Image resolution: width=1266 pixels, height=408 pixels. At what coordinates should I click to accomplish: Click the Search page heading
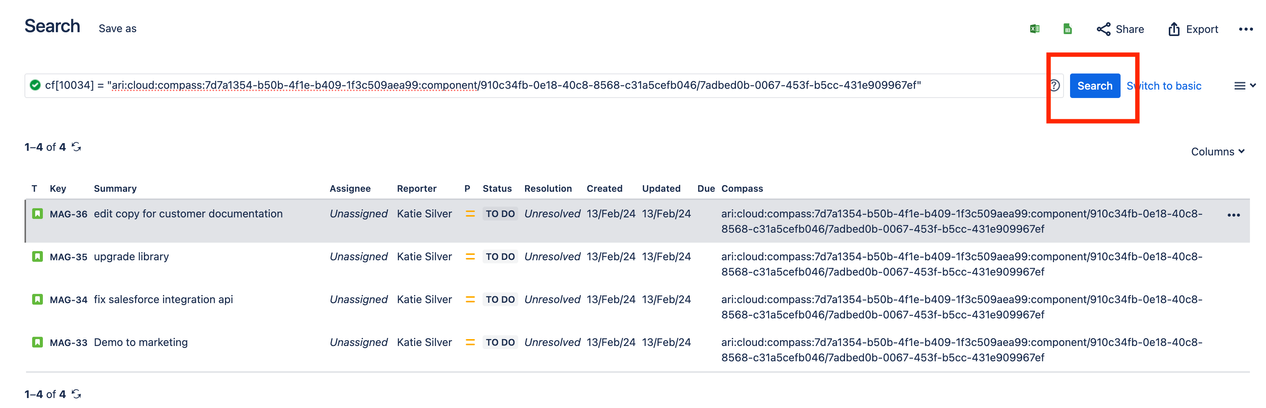pyautogui.click(x=52, y=27)
